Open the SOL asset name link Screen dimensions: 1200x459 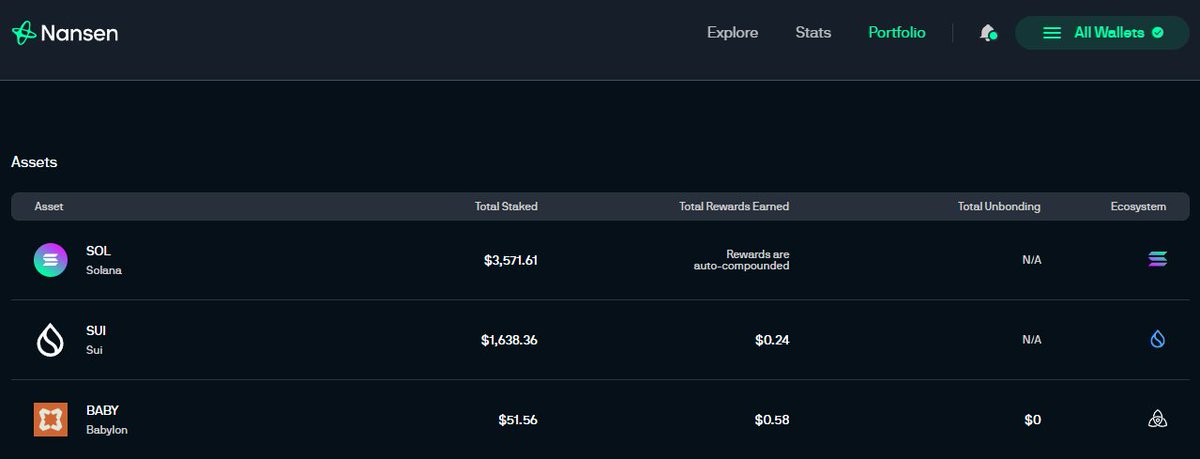click(98, 251)
